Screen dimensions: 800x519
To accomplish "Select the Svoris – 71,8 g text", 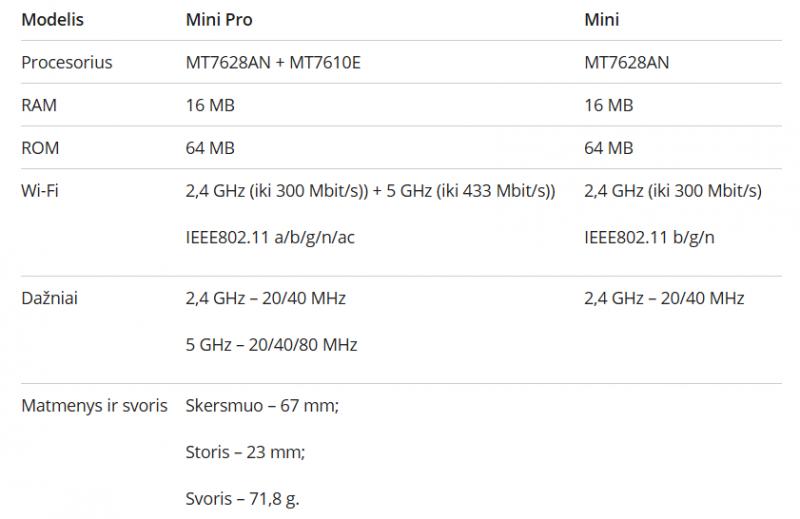I will [x=242, y=499].
